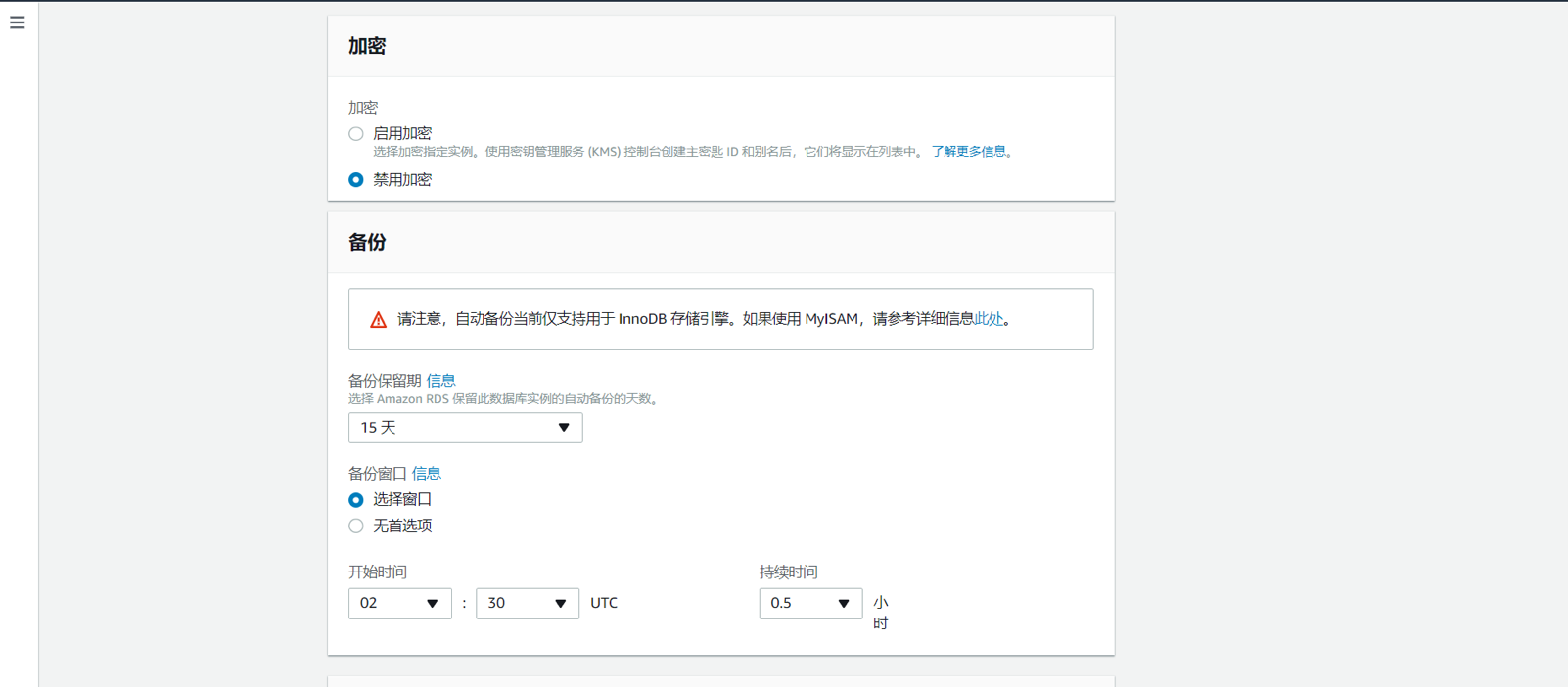Viewport: 1568px width, 687px height.
Task: Click the red warning triangle icon
Action: [378, 320]
